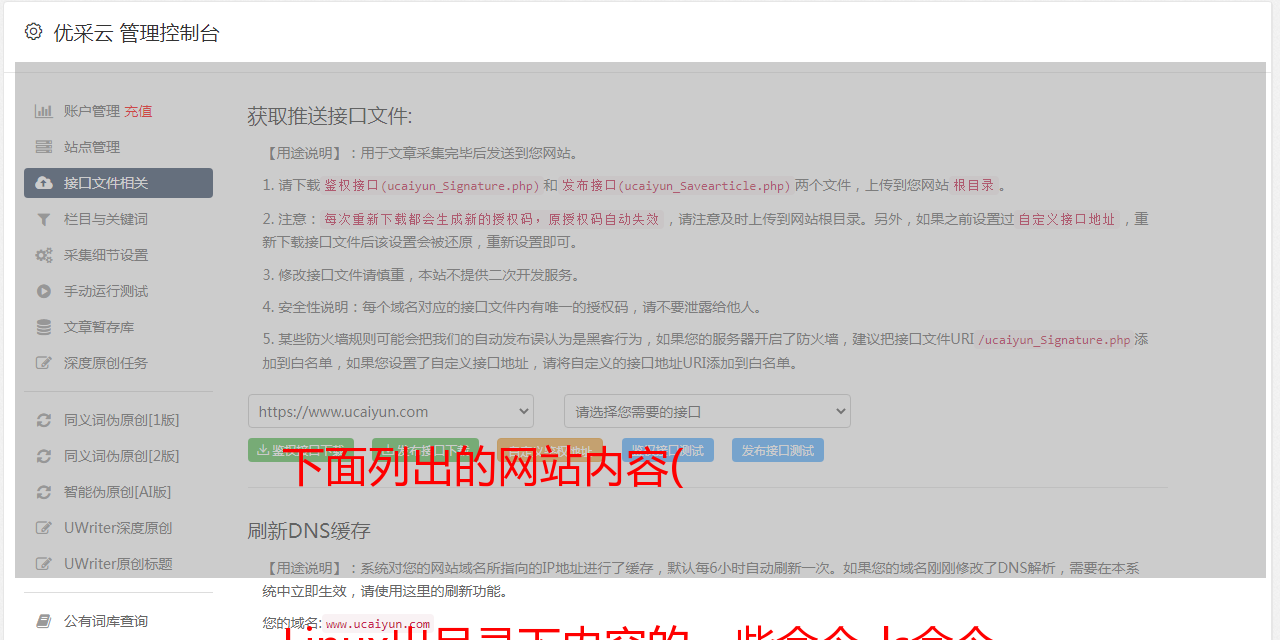1280x640 pixels.
Task: Click the 刷新DNS缓存 heading
Action: point(309,531)
